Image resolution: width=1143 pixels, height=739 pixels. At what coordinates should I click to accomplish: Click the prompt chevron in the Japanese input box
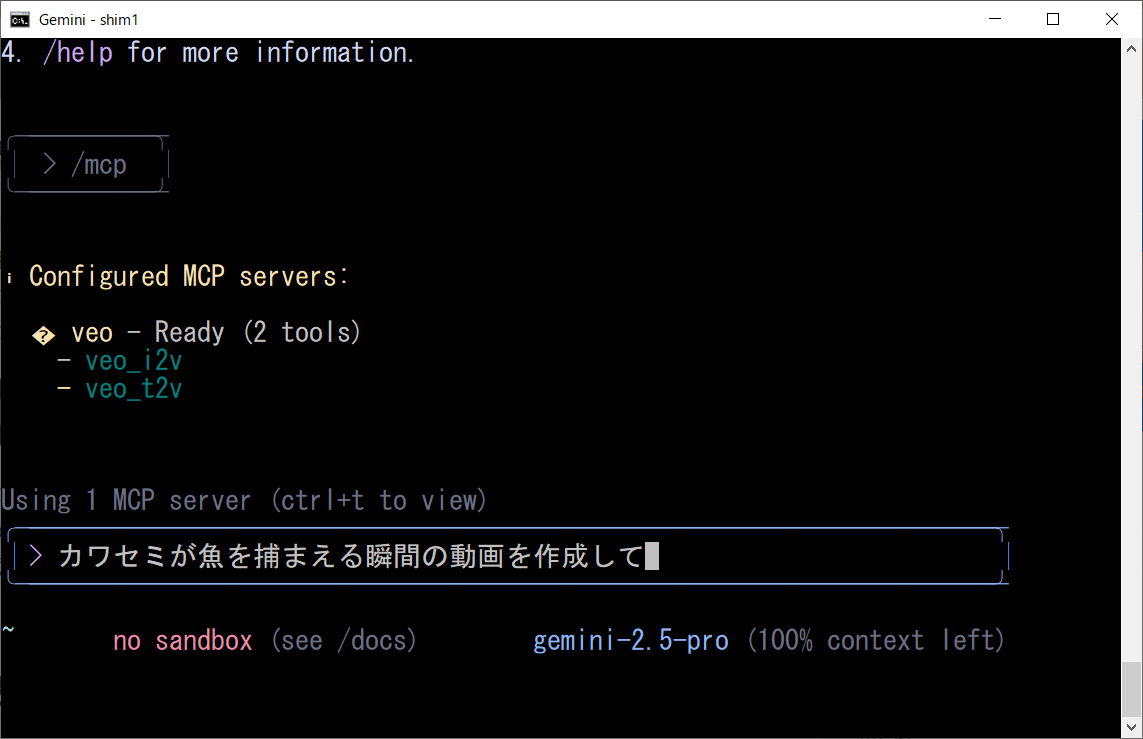36,556
